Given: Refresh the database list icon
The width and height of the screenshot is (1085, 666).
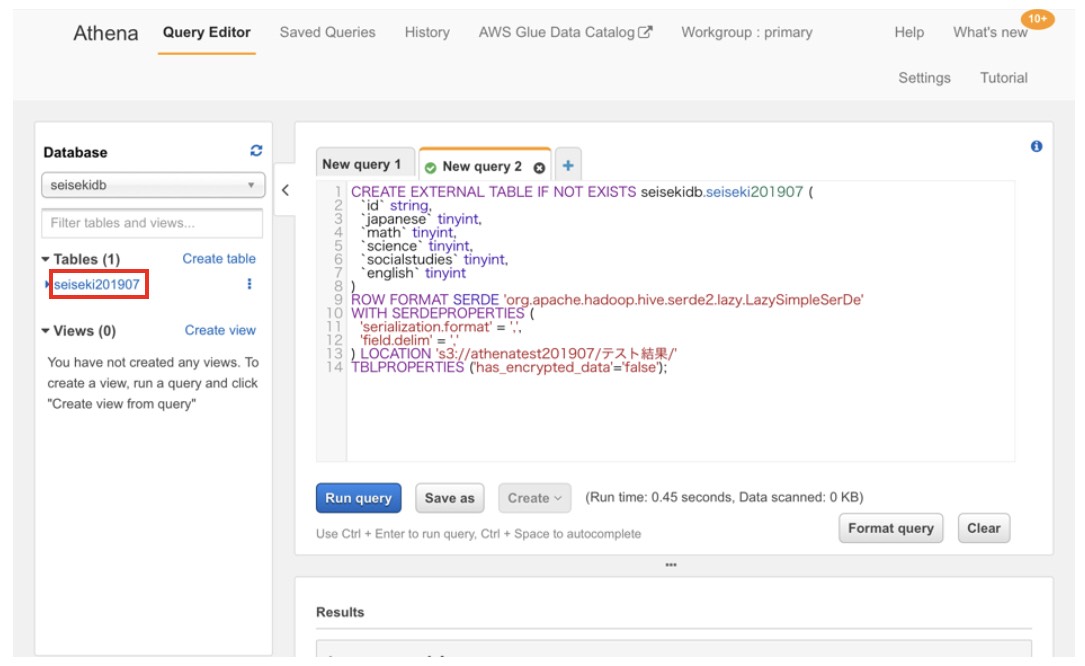Looking at the screenshot, I should point(256,151).
